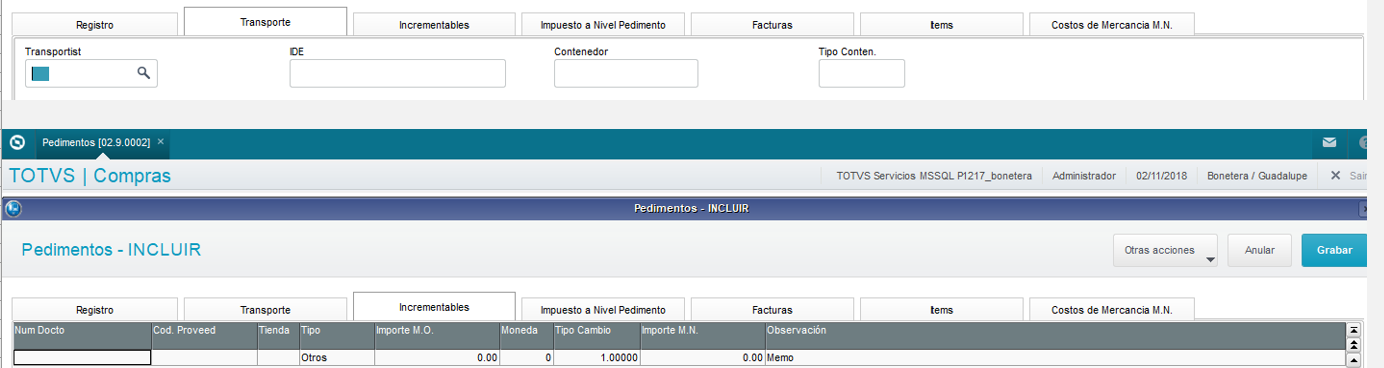The width and height of the screenshot is (1384, 368).
Task: Click the IDE input field
Action: [398, 73]
